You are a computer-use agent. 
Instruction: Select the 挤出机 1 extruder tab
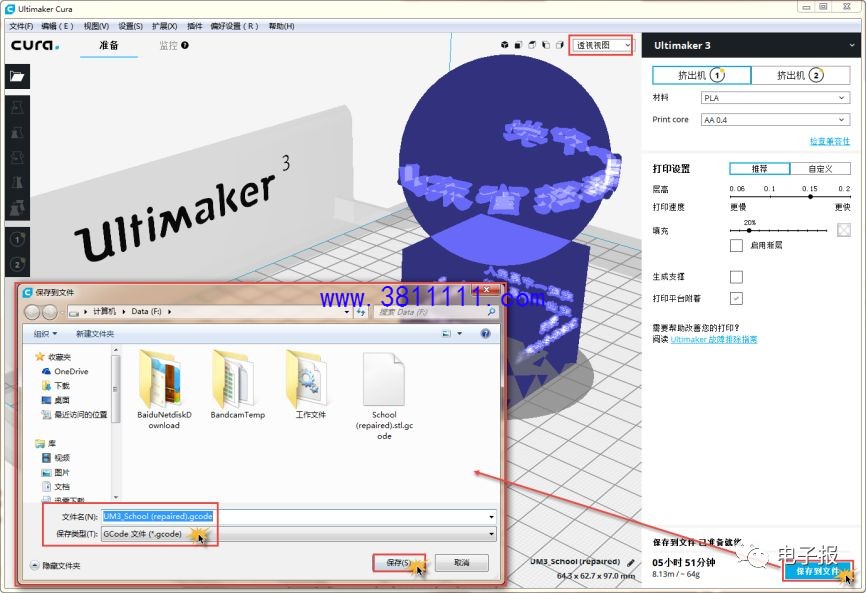[701, 75]
